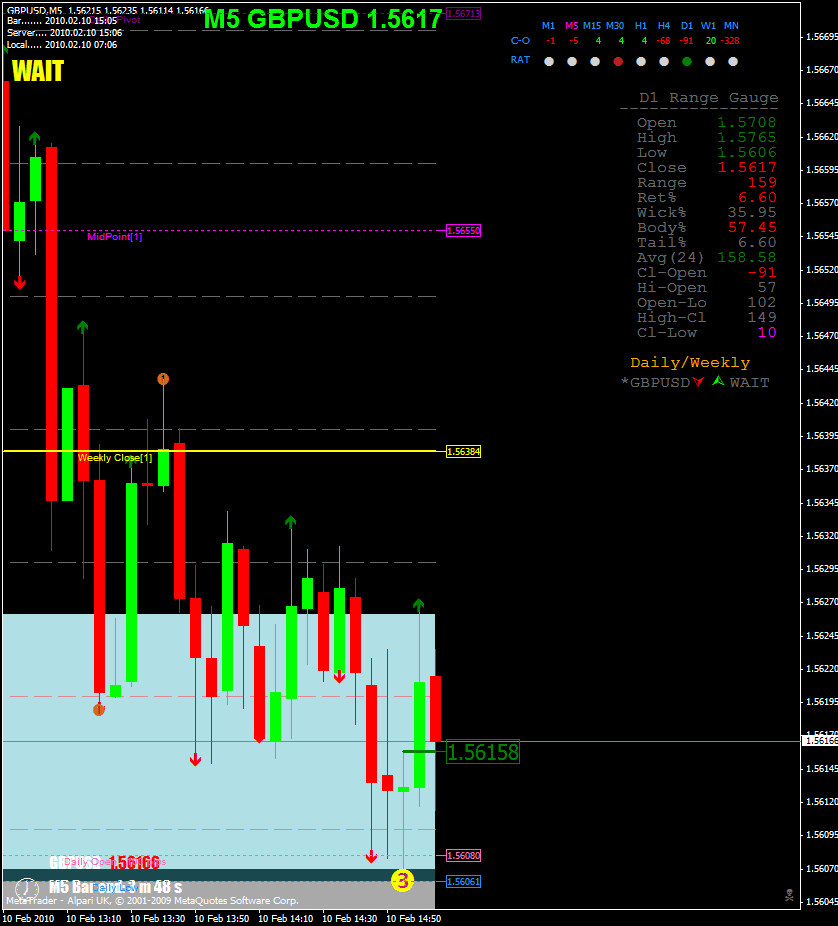Click the magenta 1.56550 MidPoint price tag

[x=464, y=230]
